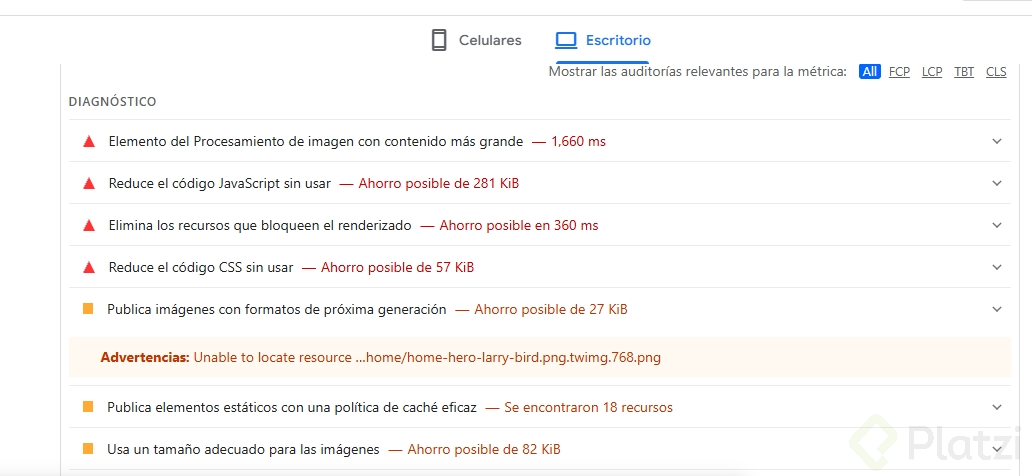Click red triangle beside render-blocking resources audit
Screen dimensions: 1032x476
tap(88, 226)
